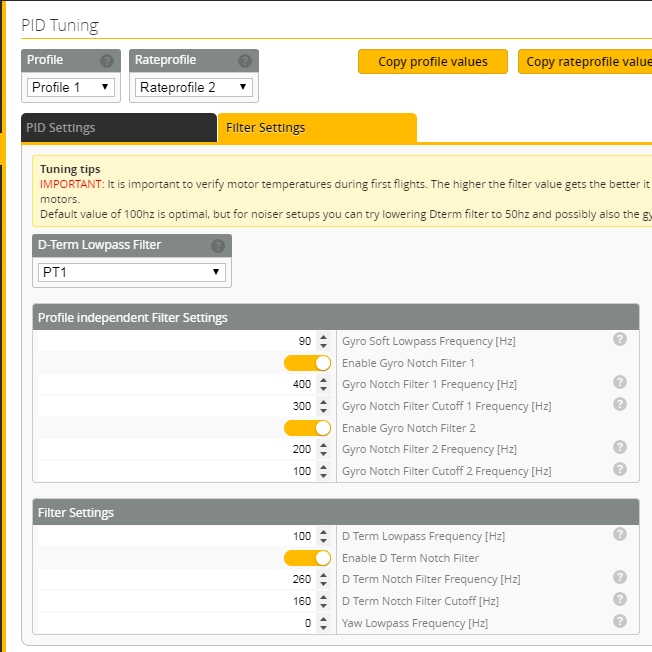Toggle Enable Gyro Notch Filter 2 switch
Screen dimensions: 652x652
(307, 428)
